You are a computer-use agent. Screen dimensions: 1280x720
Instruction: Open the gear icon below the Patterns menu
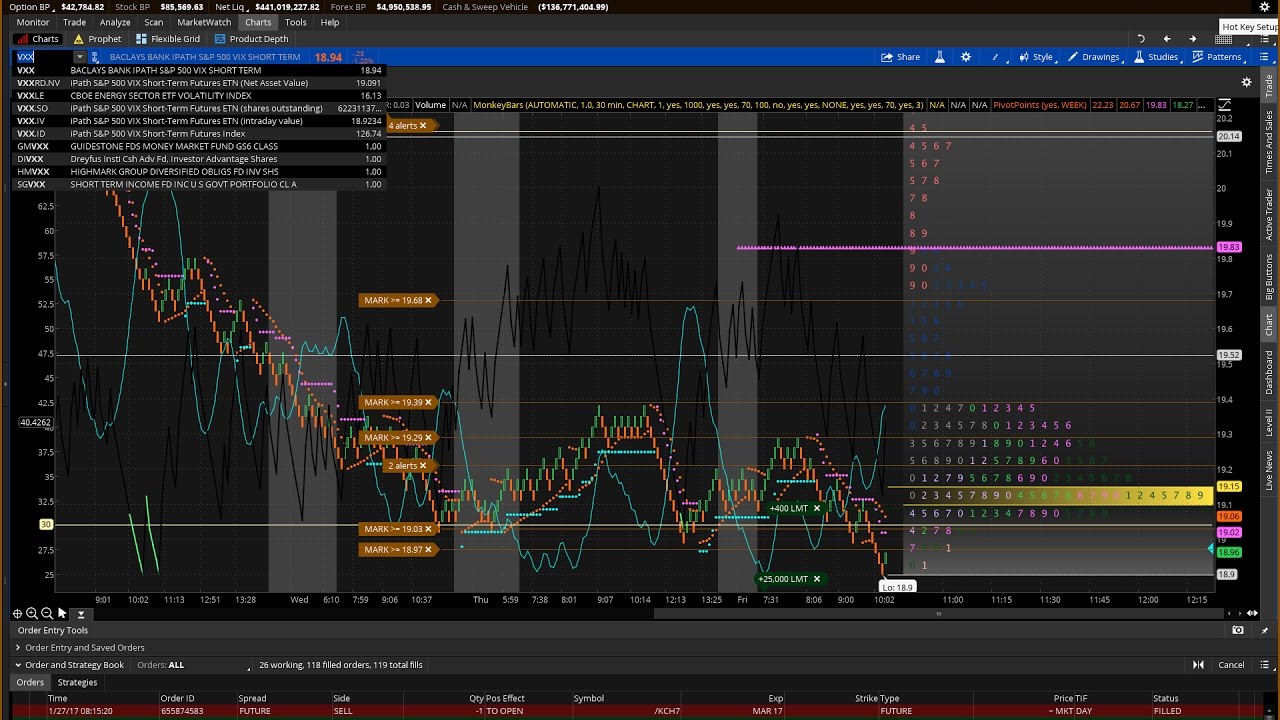[1246, 82]
